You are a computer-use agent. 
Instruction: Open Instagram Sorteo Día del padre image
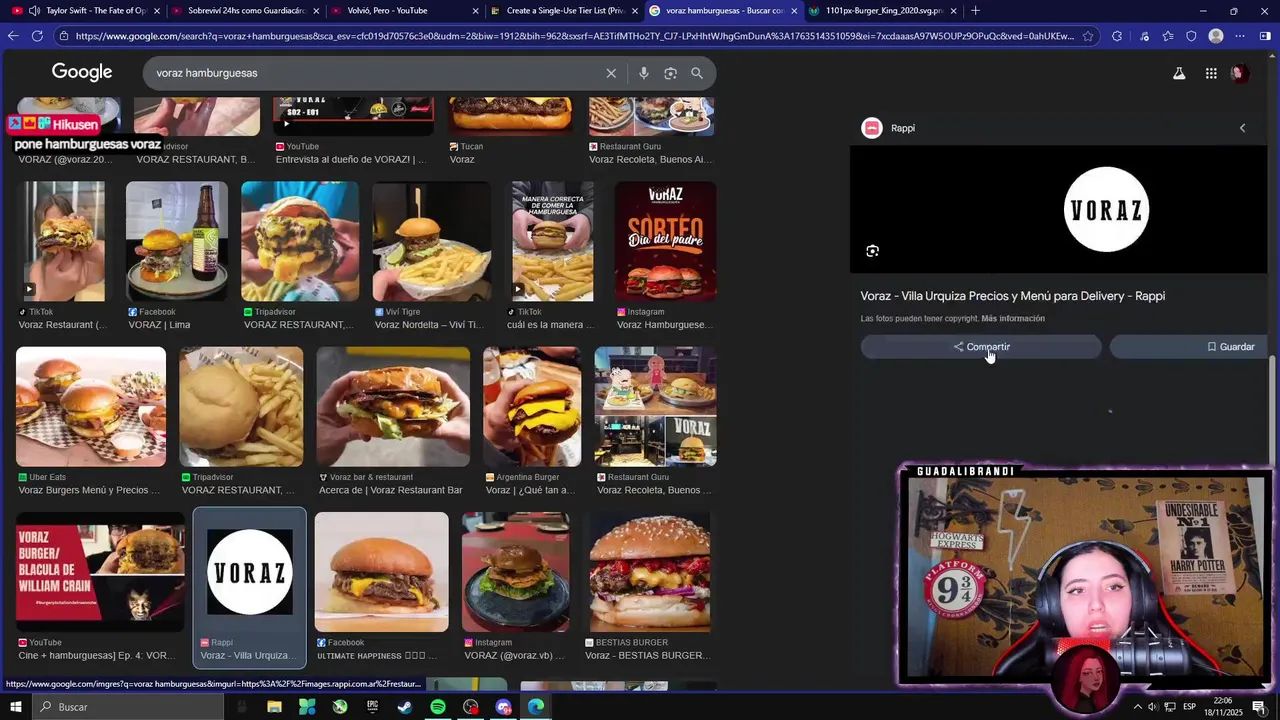(665, 242)
